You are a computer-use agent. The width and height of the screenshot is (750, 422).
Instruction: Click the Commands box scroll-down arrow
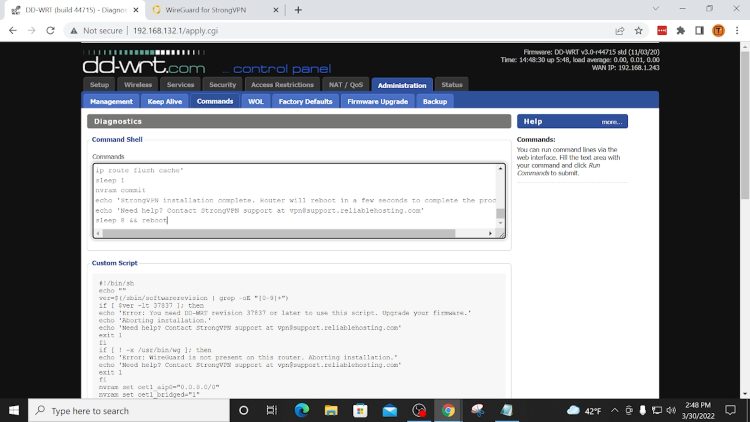[x=500, y=223]
